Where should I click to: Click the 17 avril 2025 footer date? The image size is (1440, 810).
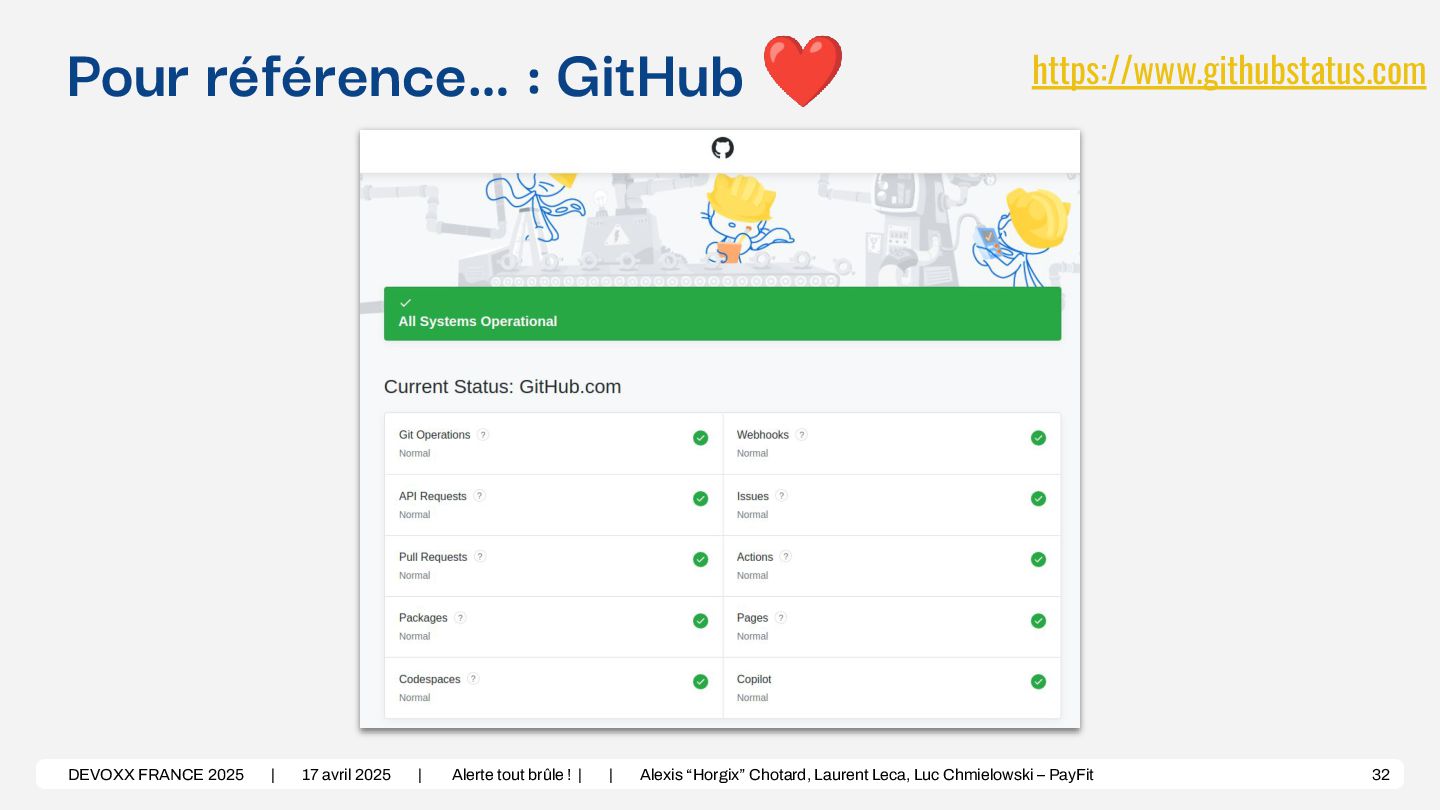[x=346, y=775]
